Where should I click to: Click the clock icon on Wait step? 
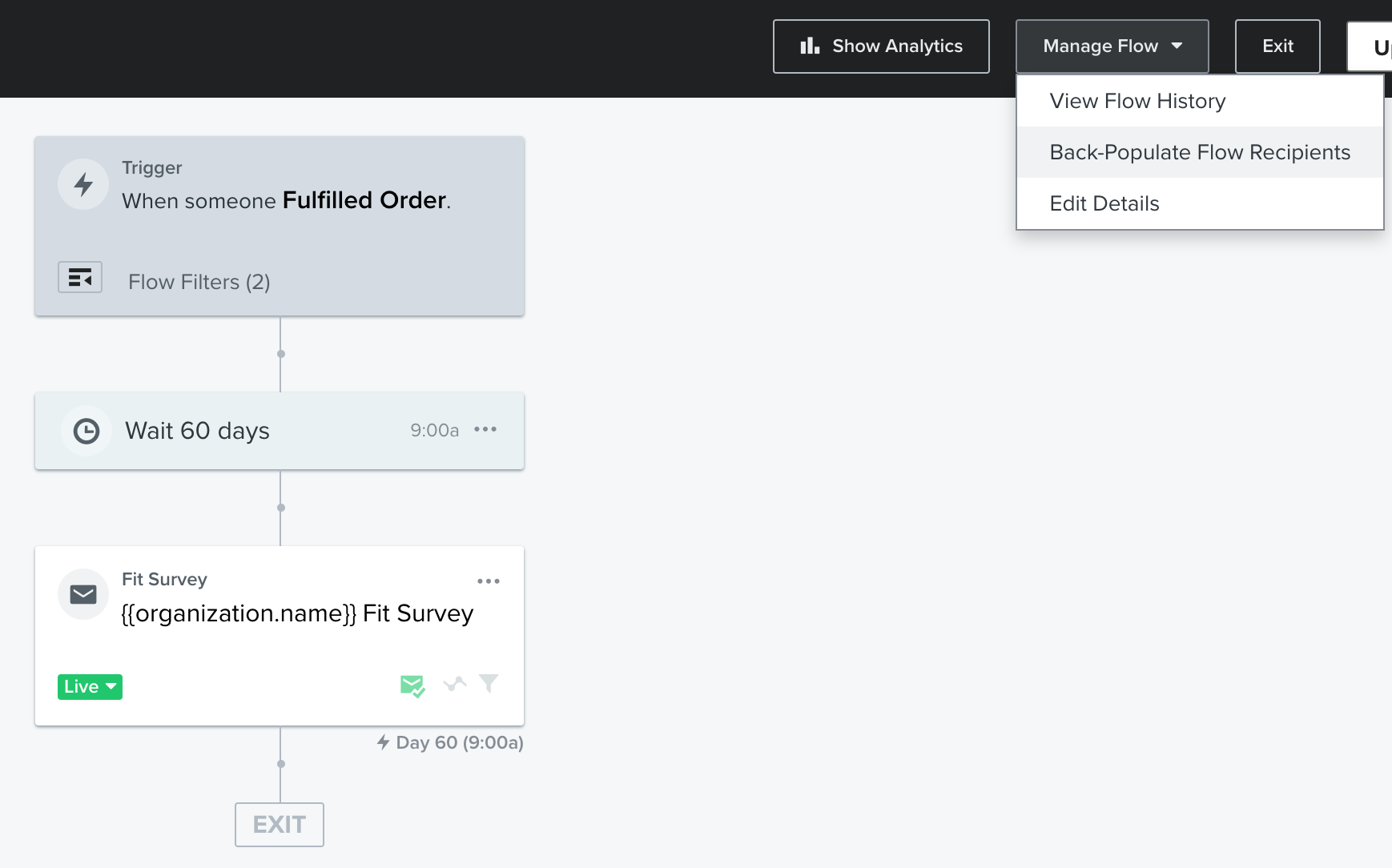86,431
